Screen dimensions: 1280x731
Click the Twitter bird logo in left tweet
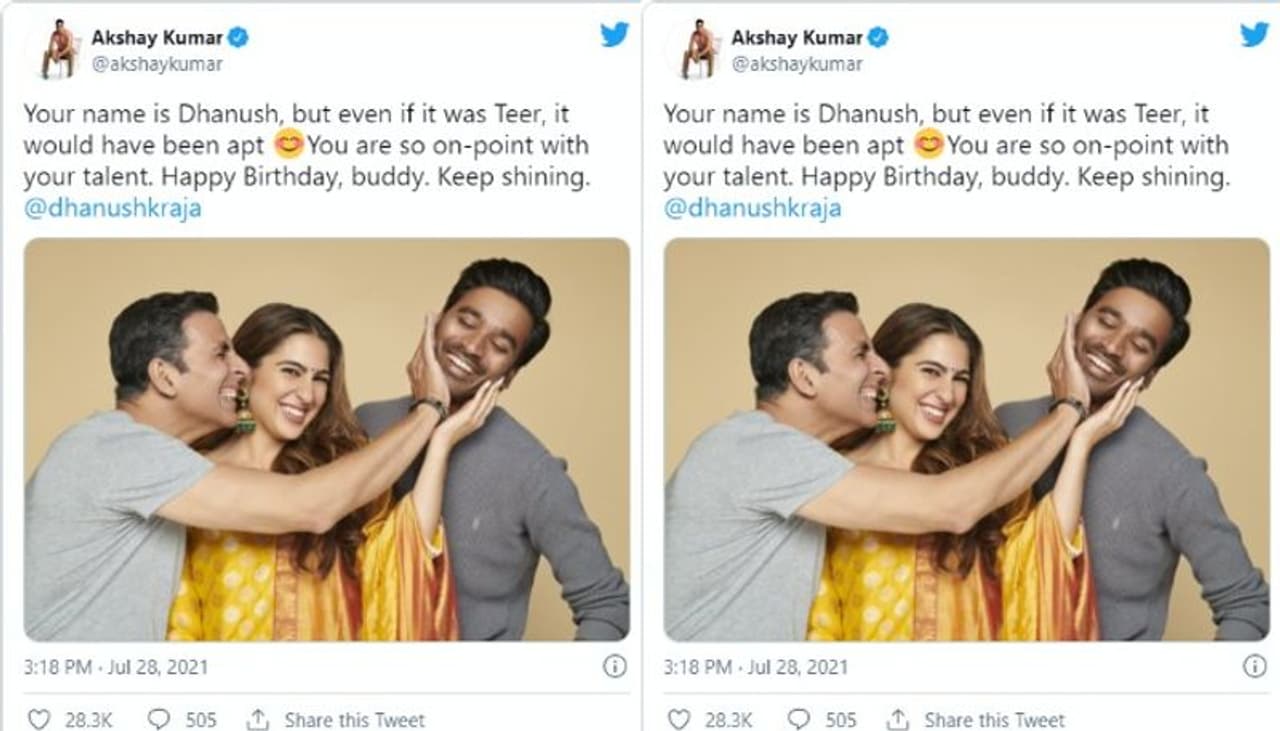click(614, 35)
